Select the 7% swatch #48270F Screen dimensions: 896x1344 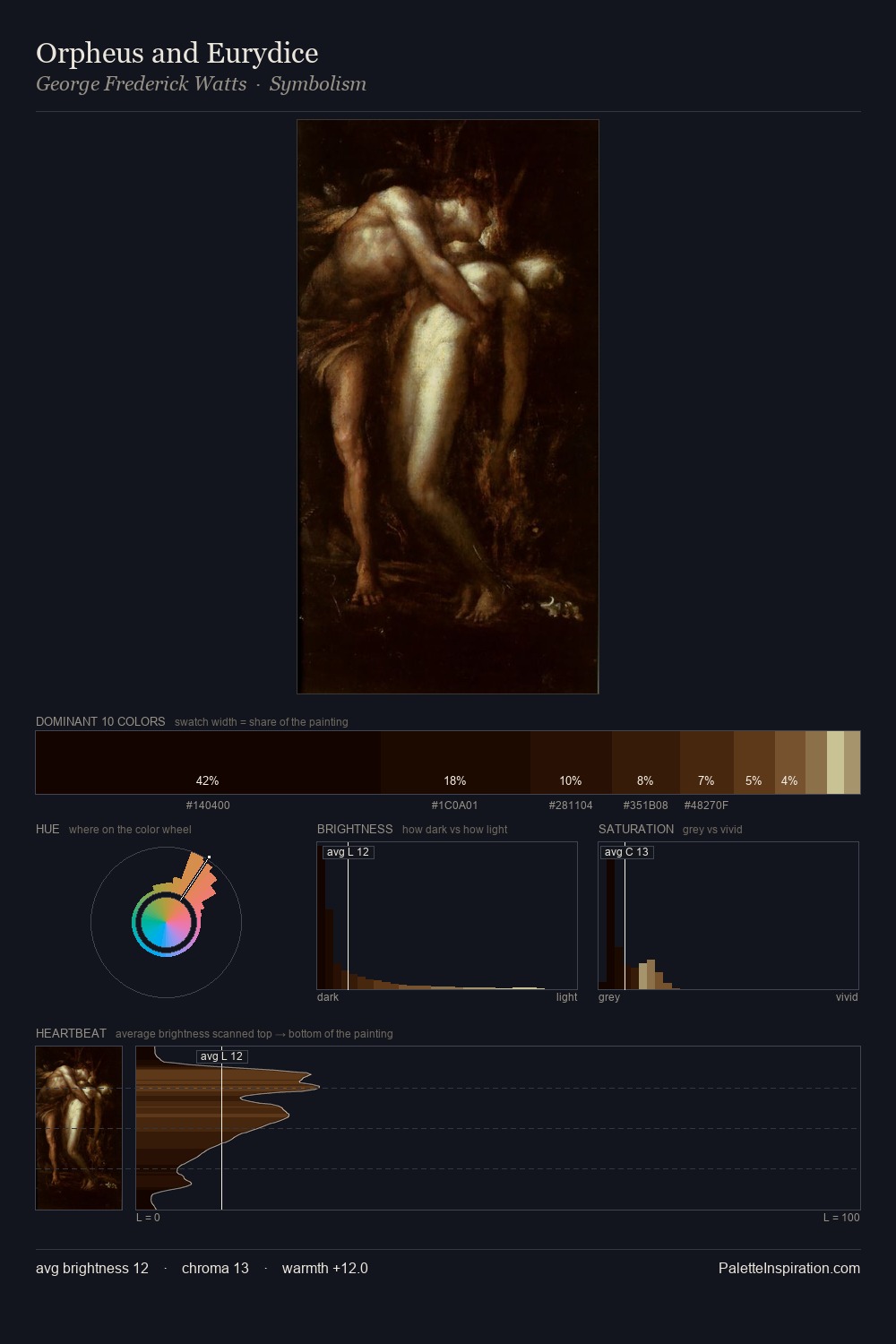[x=707, y=762]
